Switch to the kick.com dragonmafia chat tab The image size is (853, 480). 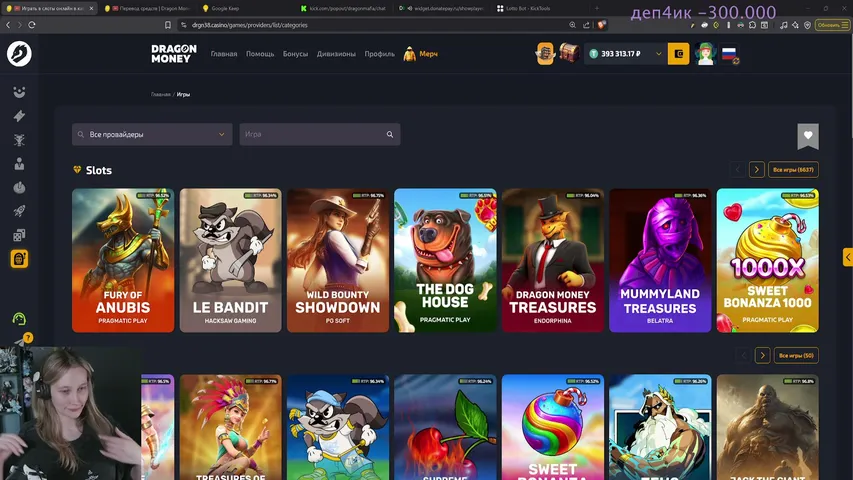[x=344, y=8]
